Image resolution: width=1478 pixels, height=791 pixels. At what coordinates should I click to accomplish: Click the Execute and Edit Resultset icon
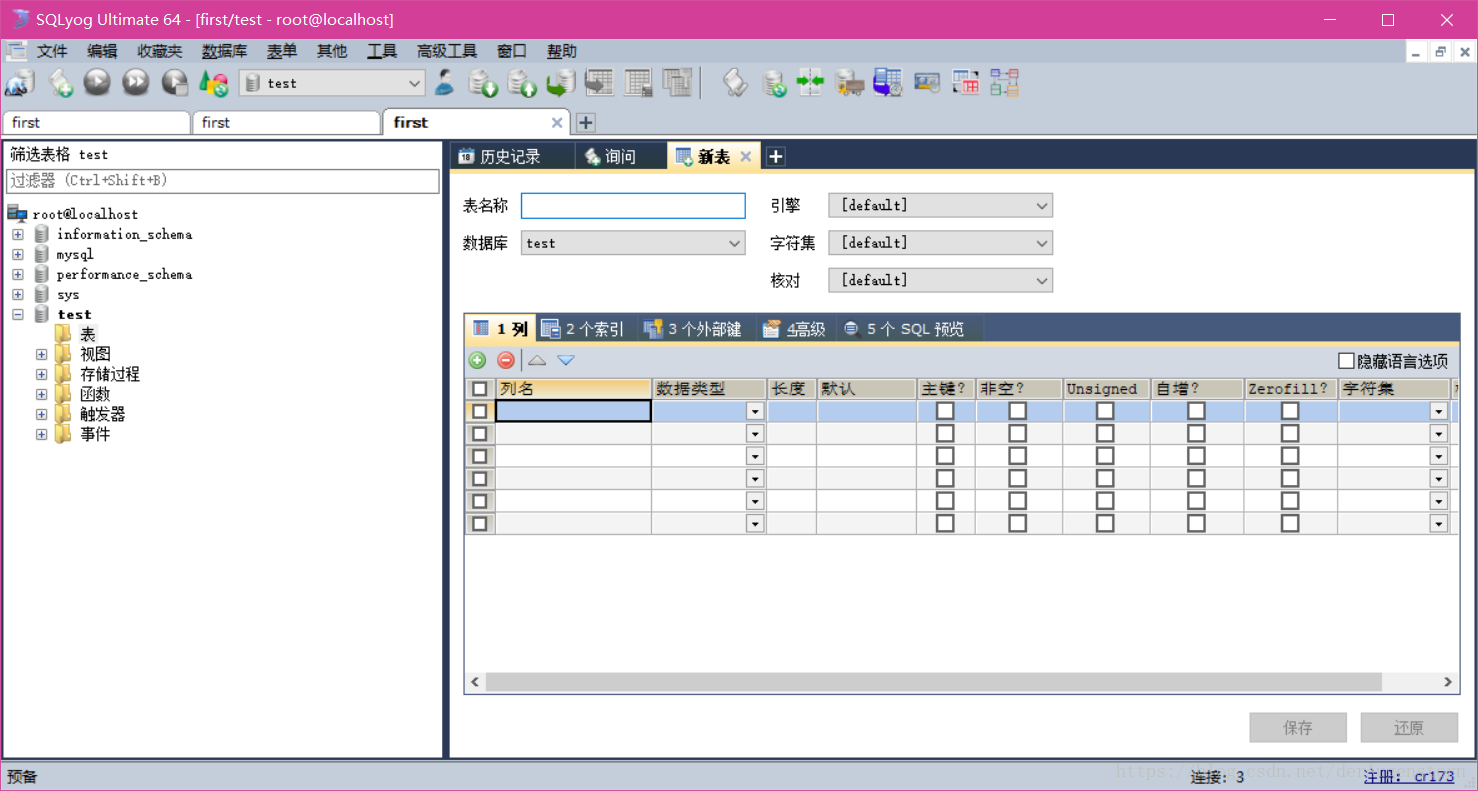[175, 83]
